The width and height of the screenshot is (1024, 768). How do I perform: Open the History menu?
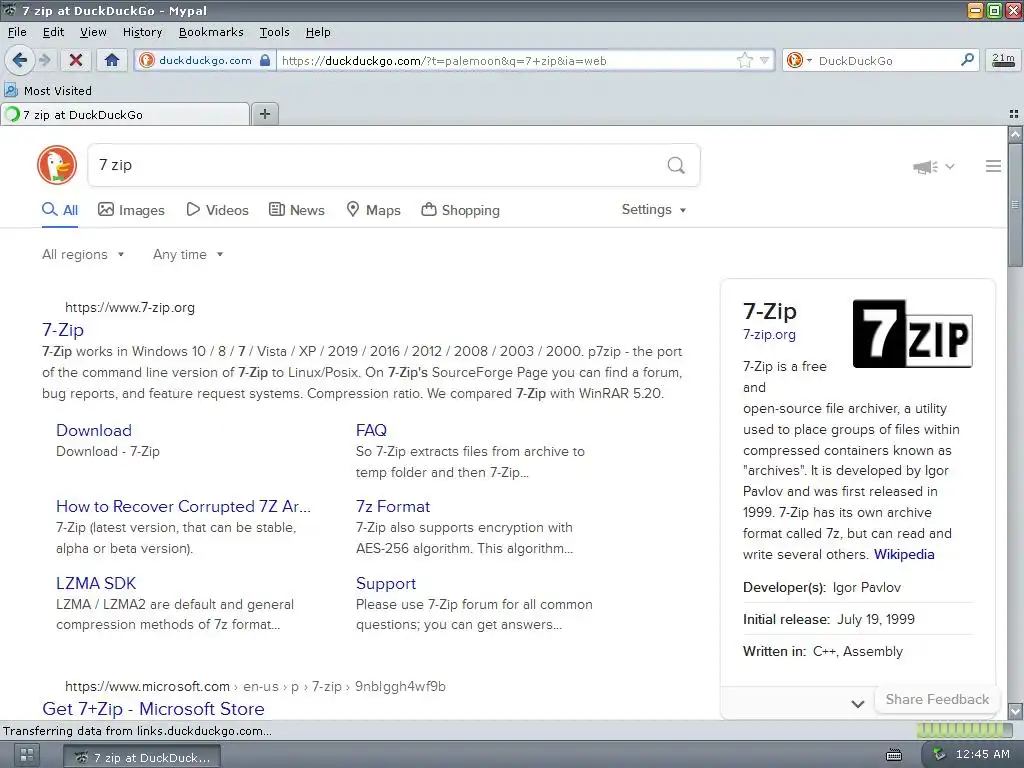pyautogui.click(x=142, y=31)
